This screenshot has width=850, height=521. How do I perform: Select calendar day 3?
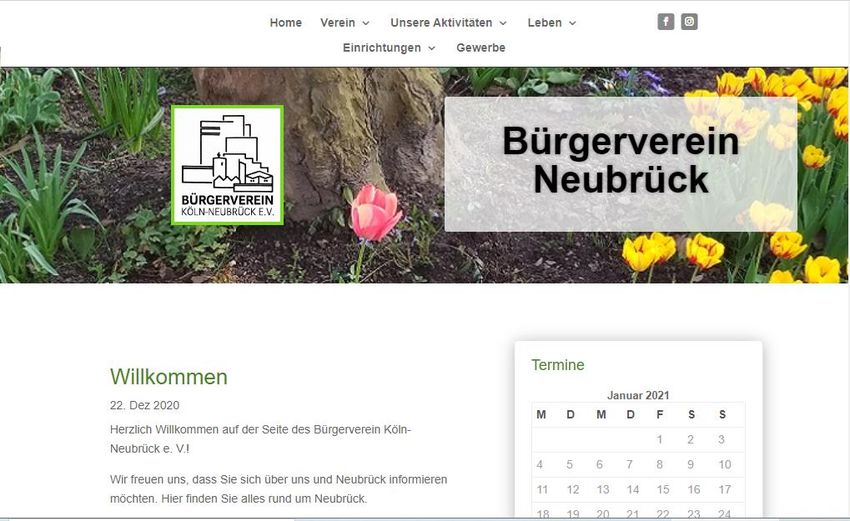[722, 440]
